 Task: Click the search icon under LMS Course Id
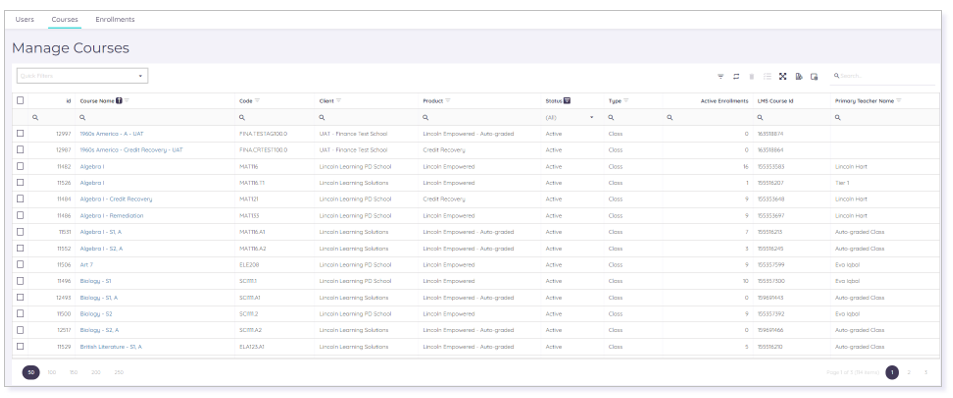[x=760, y=118]
